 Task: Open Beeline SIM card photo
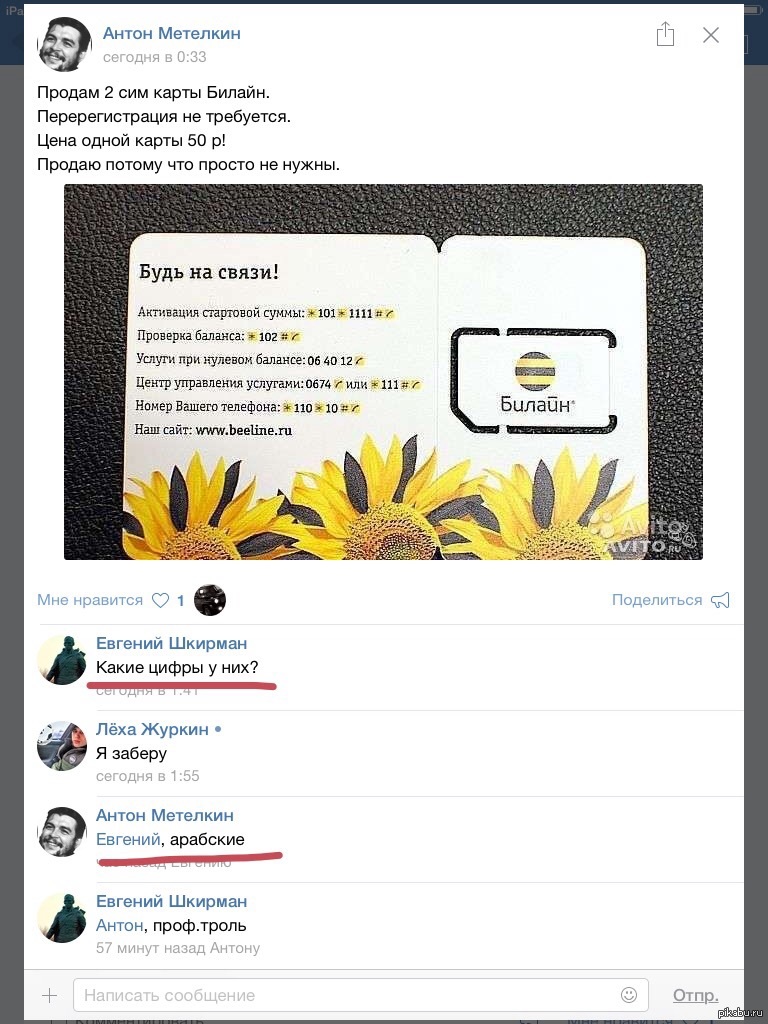coord(383,372)
